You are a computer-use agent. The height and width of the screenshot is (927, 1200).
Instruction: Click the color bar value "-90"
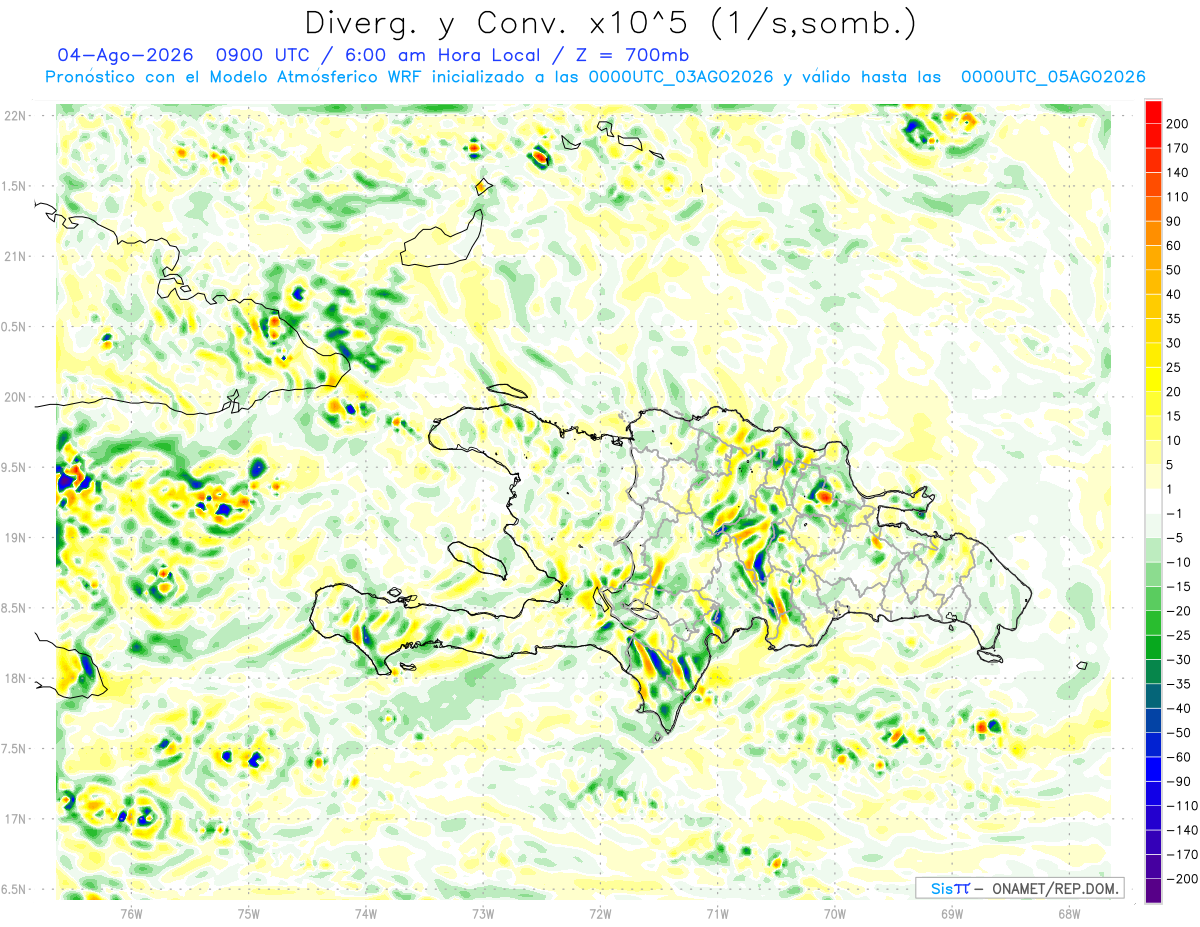point(1178,782)
